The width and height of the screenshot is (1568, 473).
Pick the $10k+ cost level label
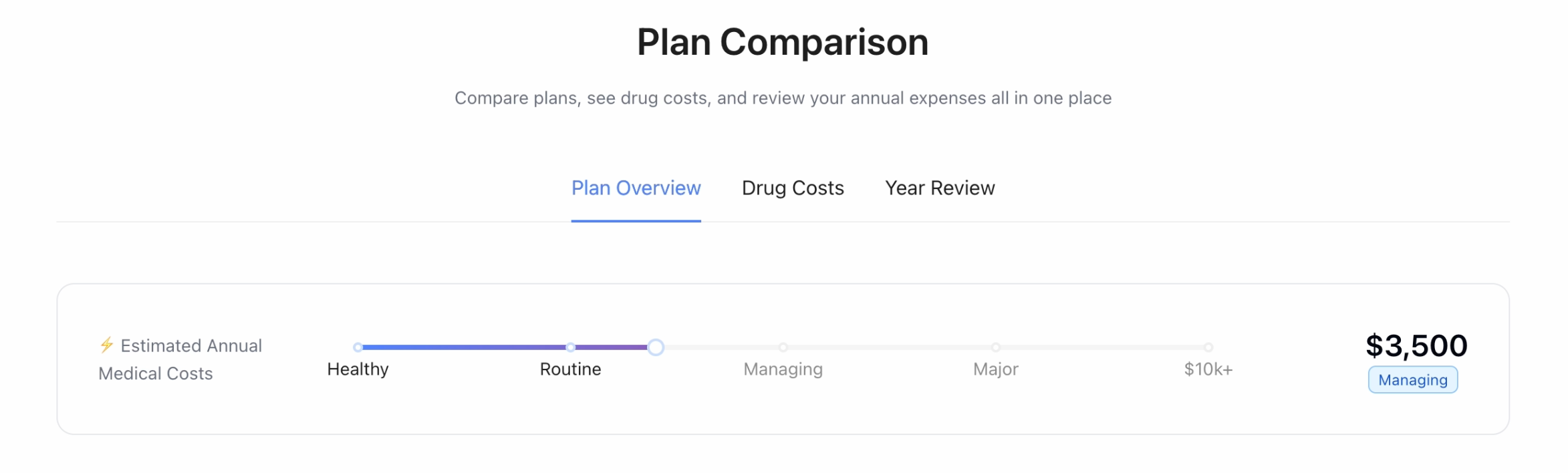pos(1208,369)
